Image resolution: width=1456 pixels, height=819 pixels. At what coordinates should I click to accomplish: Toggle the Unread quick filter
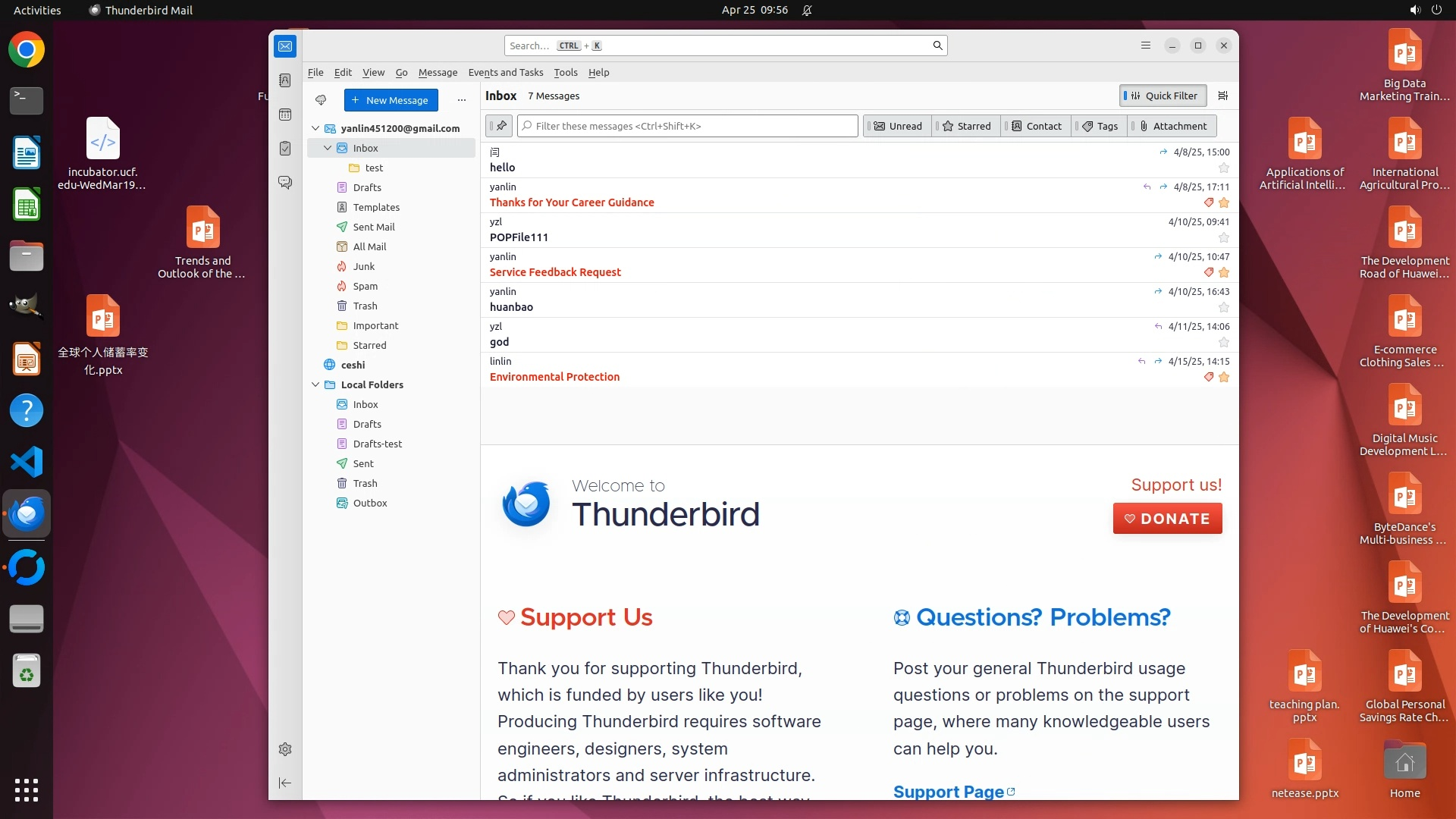[898, 126]
